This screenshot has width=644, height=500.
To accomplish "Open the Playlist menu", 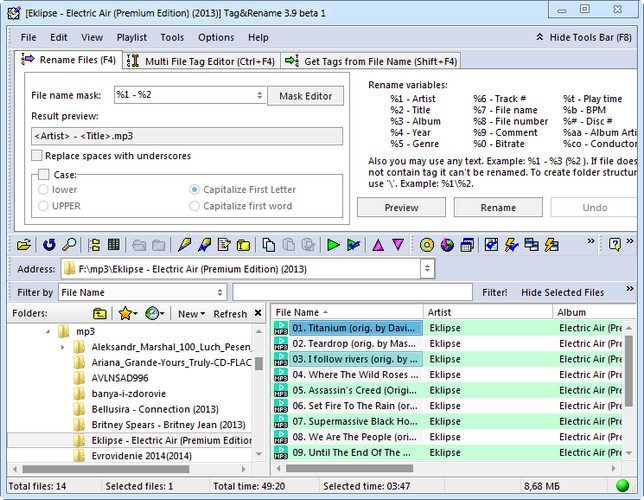I will (x=131, y=37).
